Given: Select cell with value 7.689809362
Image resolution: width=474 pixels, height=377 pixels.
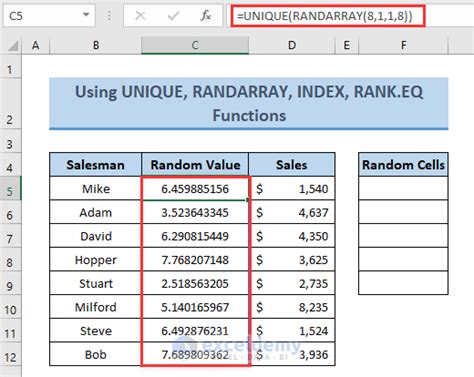Looking at the screenshot, I should pos(195,354).
